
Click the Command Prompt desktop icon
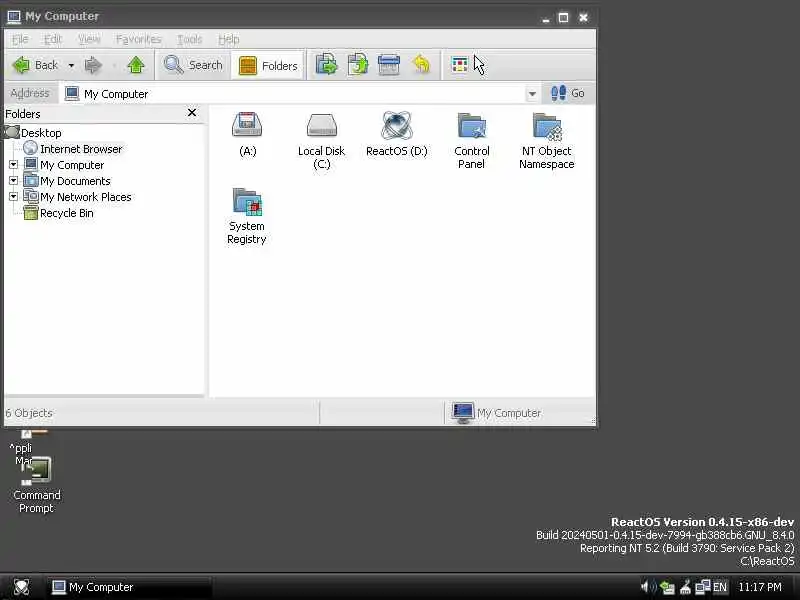point(36,485)
